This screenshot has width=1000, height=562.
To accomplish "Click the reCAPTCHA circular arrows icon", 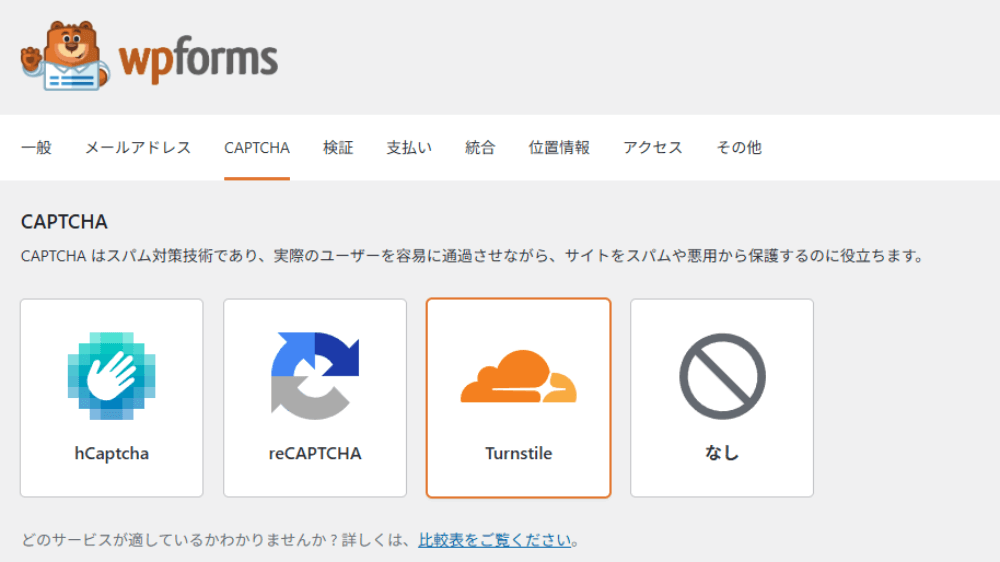I will (x=314, y=376).
